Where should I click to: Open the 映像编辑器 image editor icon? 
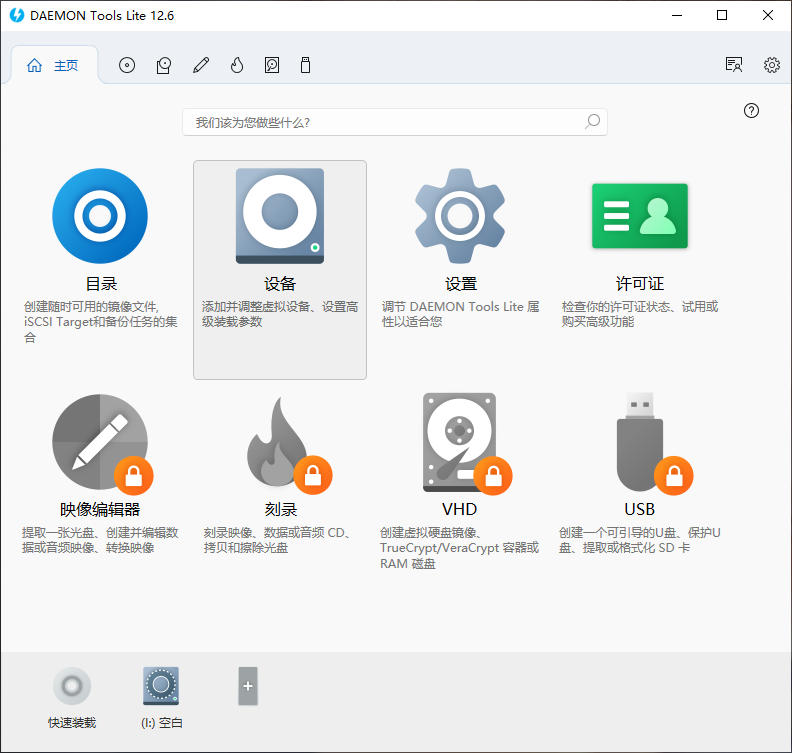coord(102,443)
